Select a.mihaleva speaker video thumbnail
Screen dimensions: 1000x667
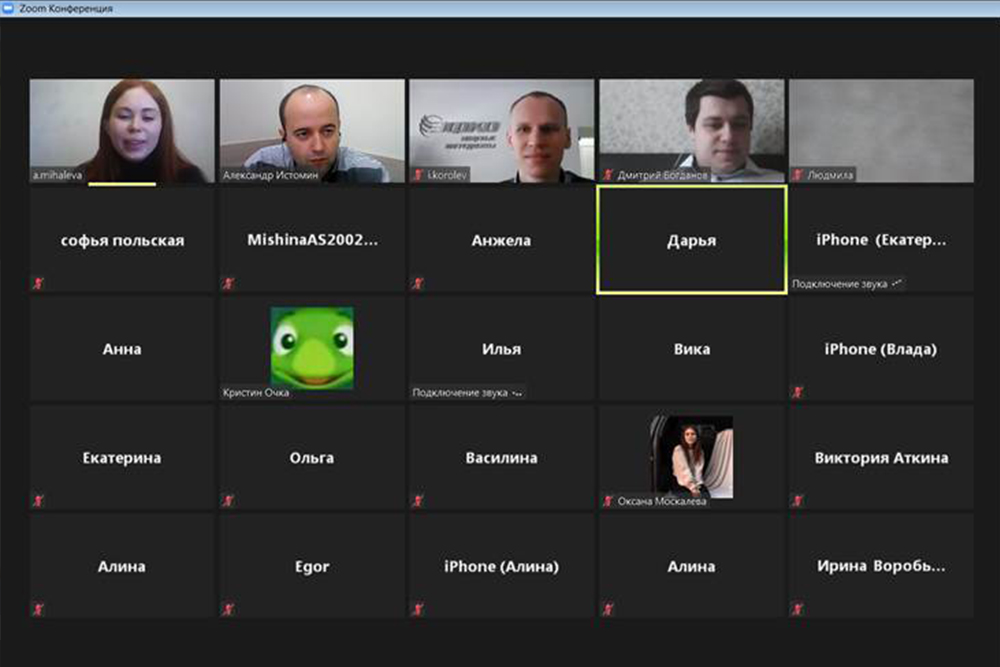pos(122,131)
